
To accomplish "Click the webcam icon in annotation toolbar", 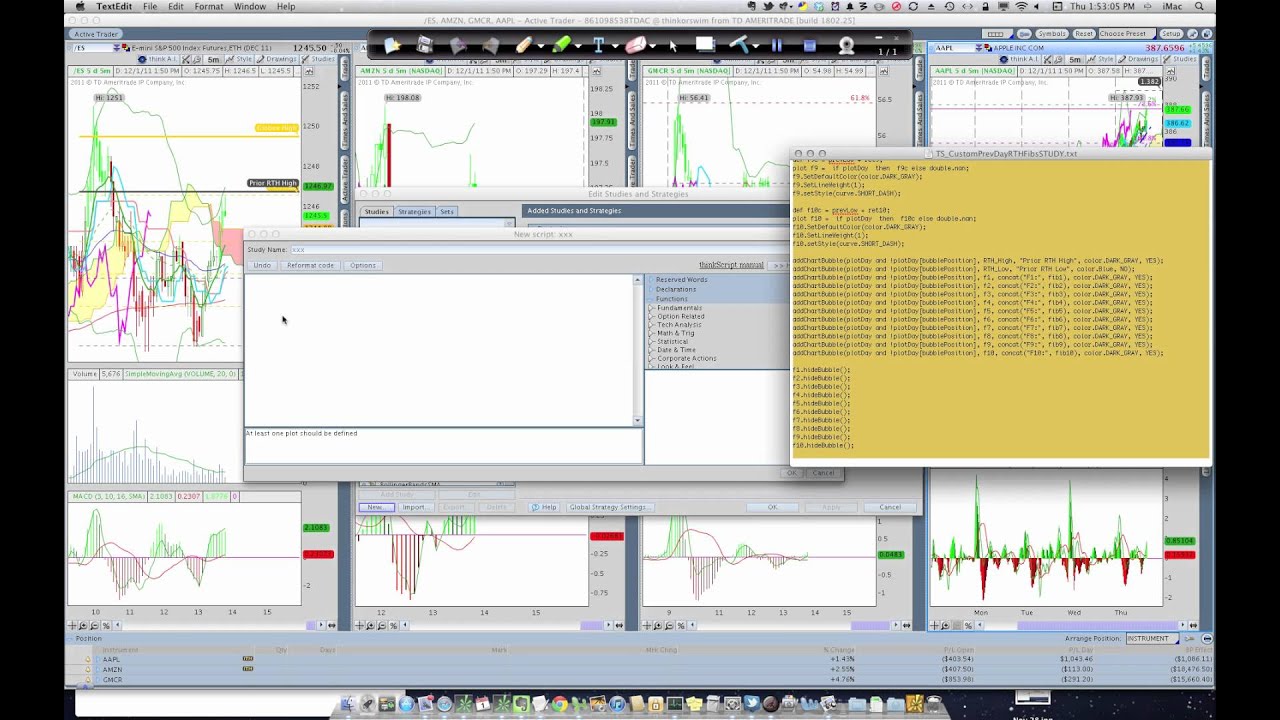I will coord(847,46).
